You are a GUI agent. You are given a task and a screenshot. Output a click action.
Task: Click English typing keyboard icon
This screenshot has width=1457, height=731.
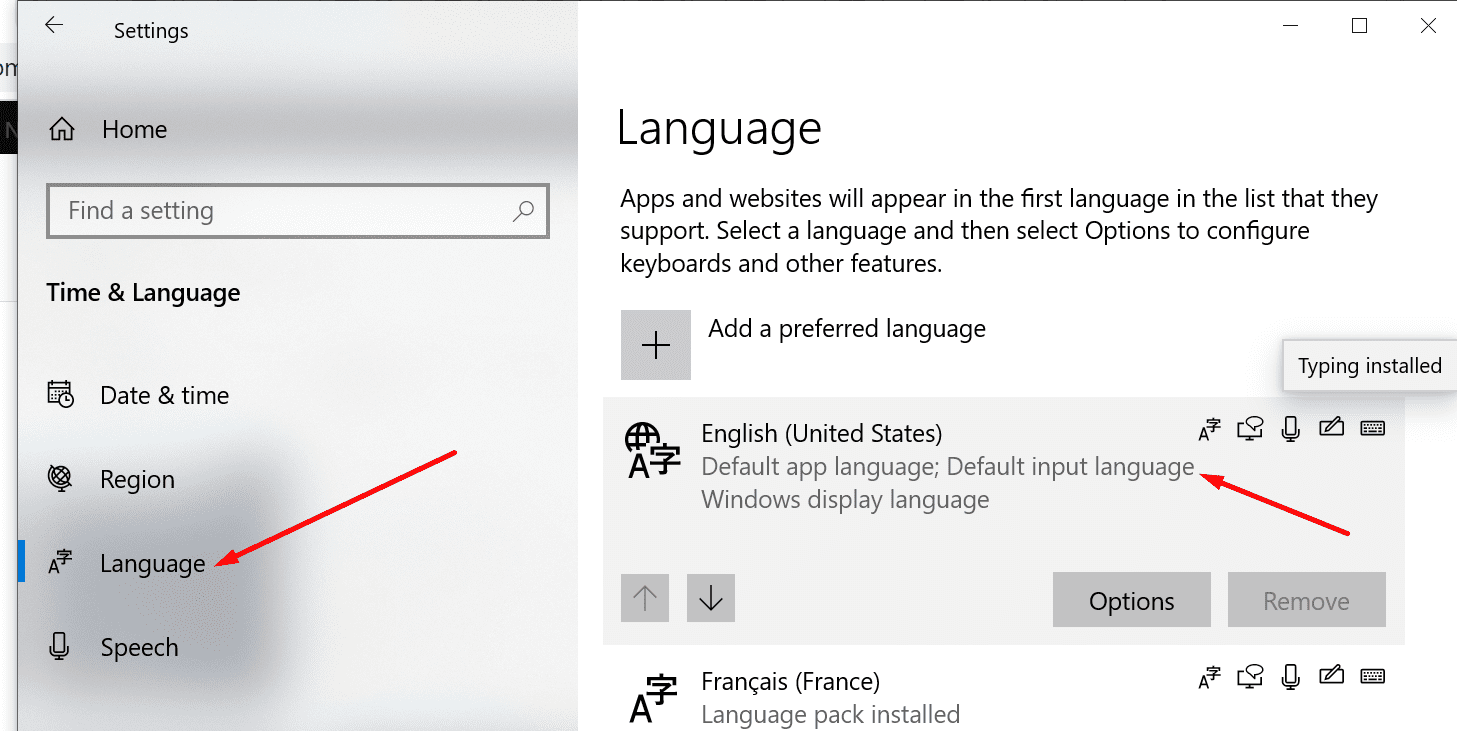[1373, 428]
